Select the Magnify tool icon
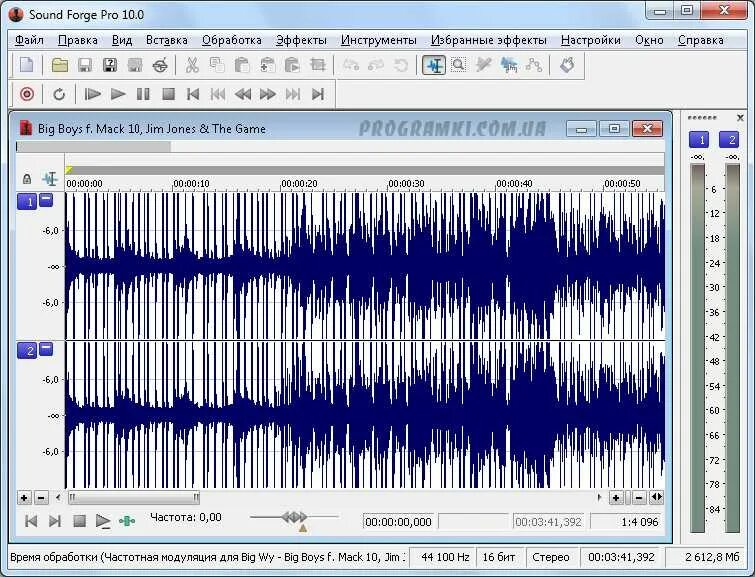755x577 pixels. tap(459, 65)
